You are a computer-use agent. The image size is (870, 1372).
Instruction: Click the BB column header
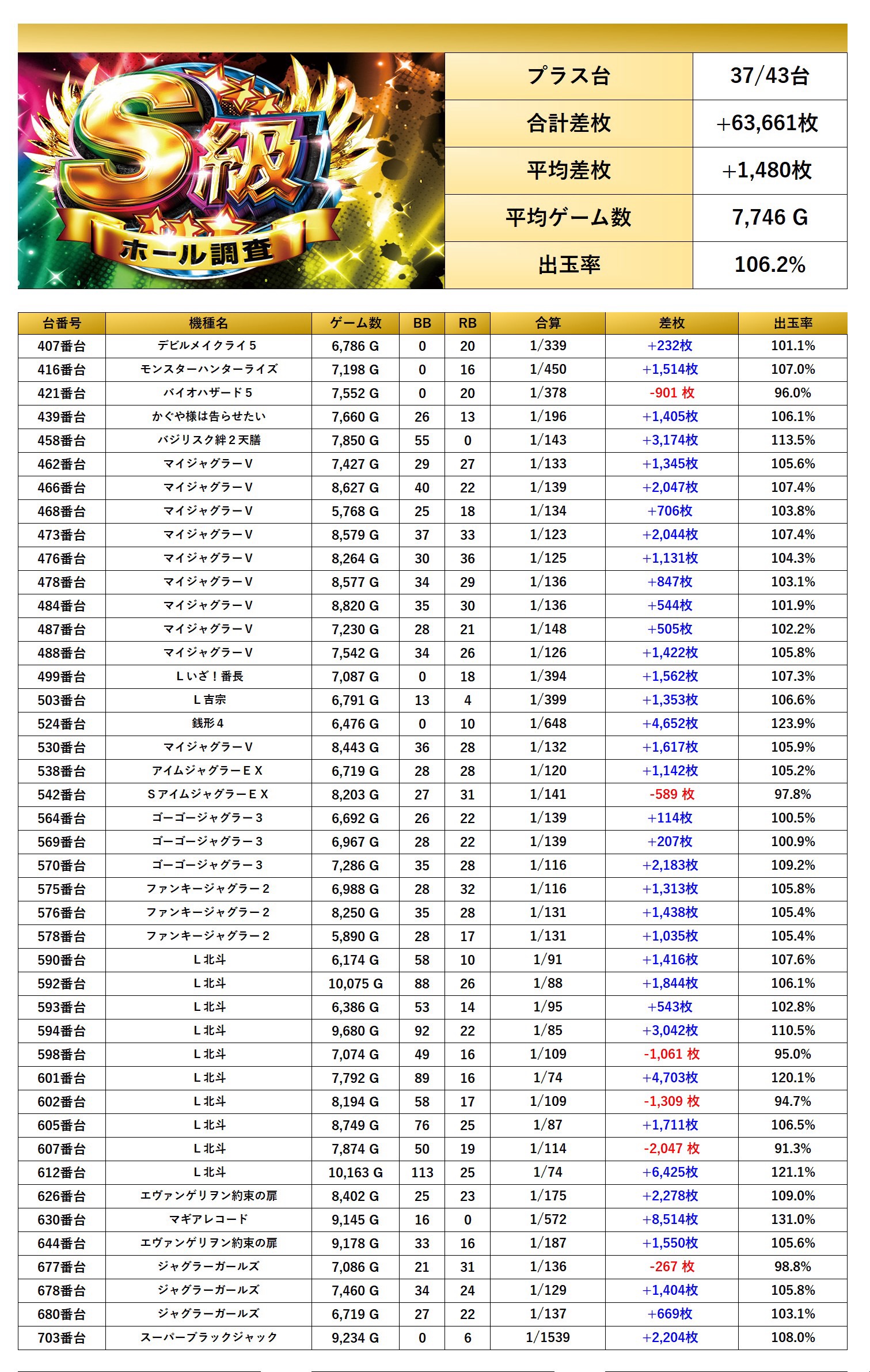(422, 323)
